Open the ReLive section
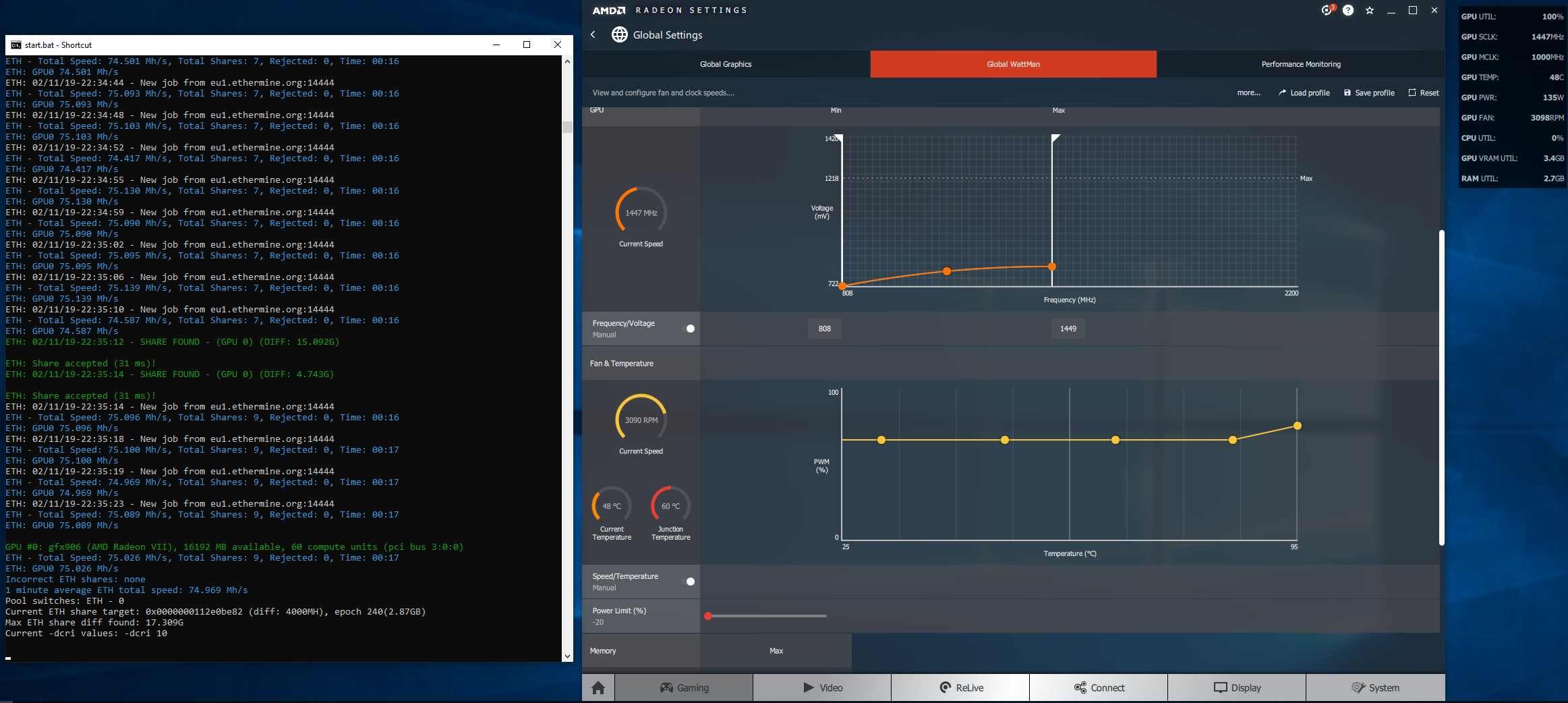The width and height of the screenshot is (1568, 703). [x=960, y=687]
